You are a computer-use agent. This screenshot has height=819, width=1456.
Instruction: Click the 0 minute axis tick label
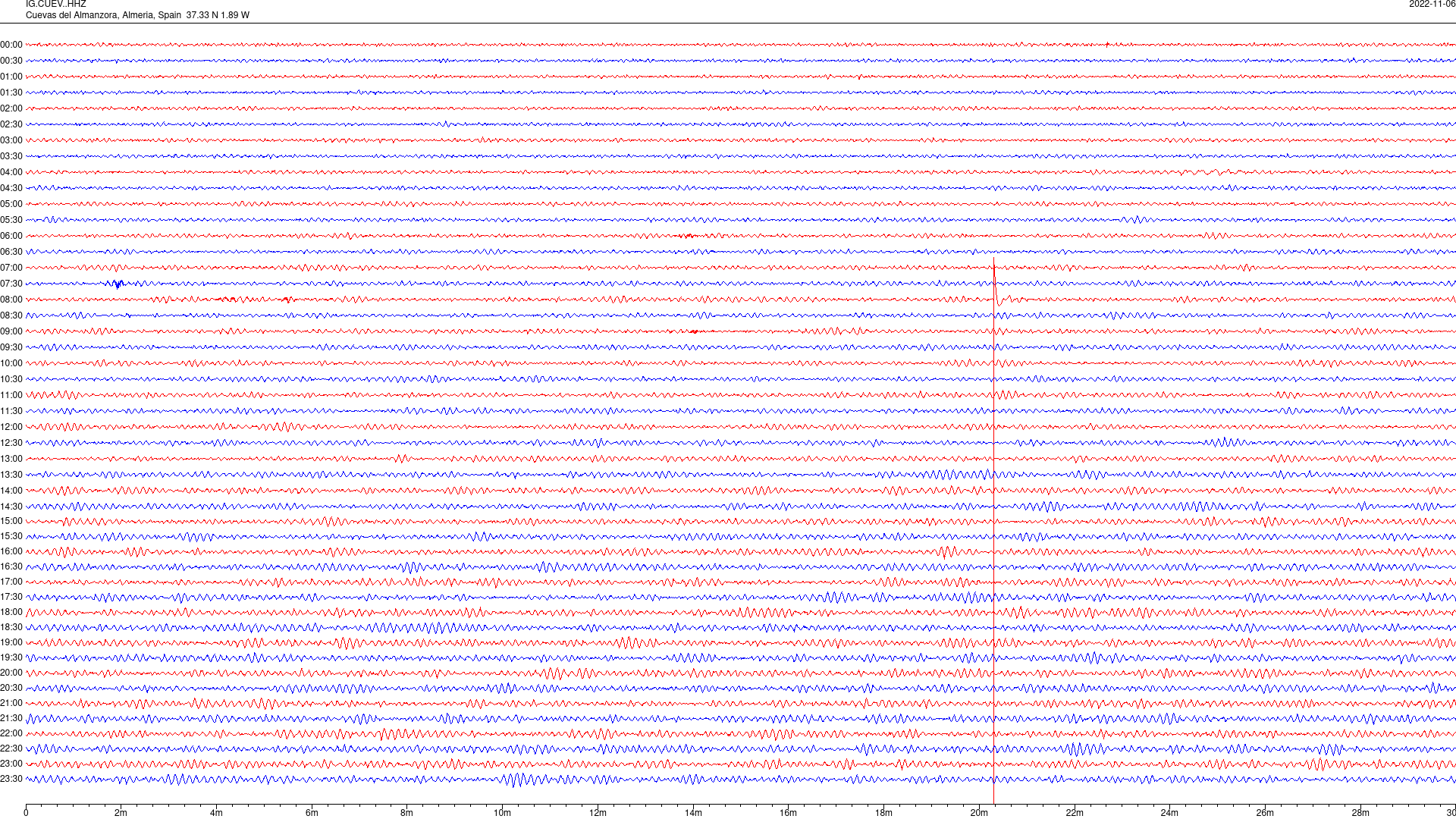(26, 813)
